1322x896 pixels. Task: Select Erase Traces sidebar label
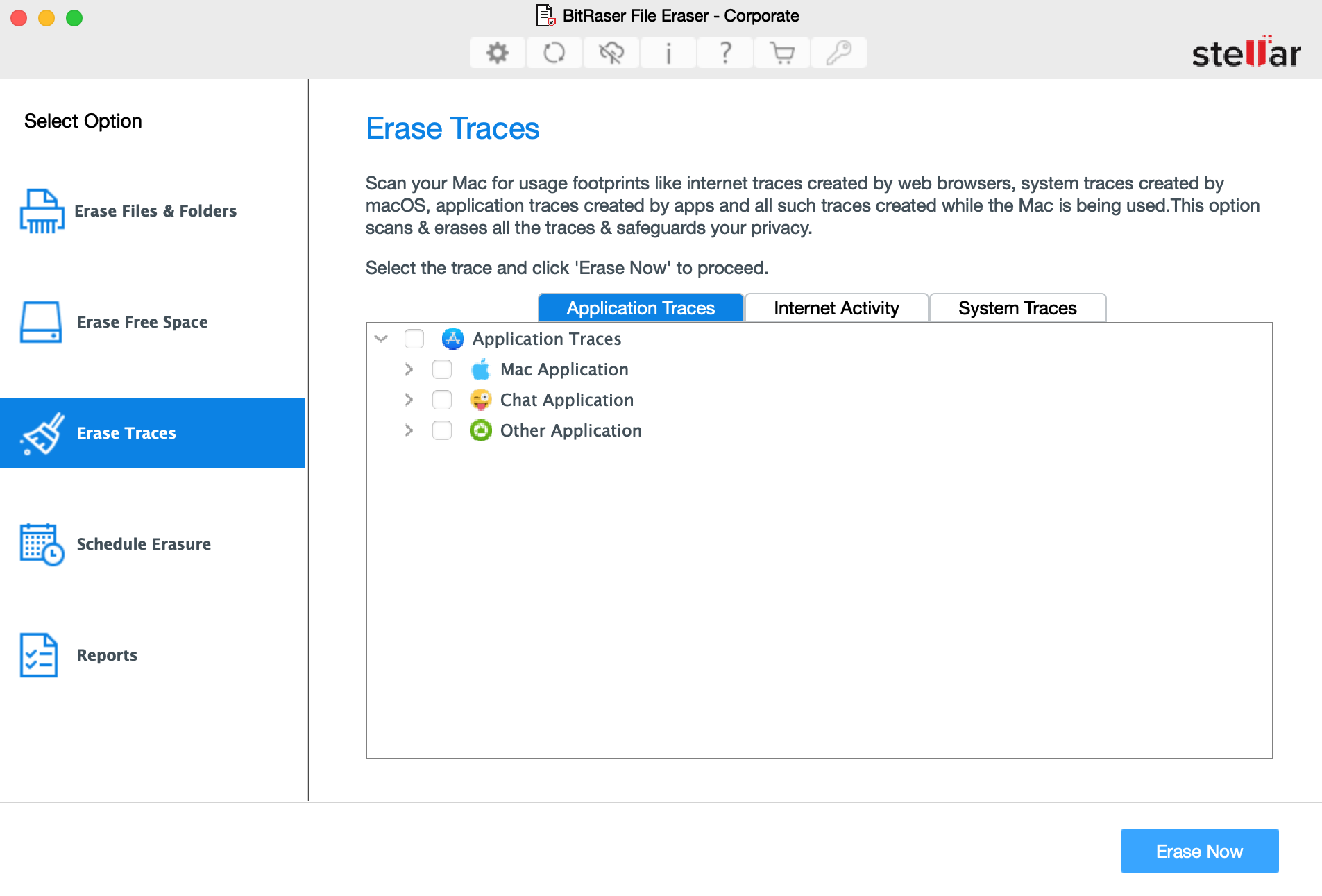(x=126, y=433)
